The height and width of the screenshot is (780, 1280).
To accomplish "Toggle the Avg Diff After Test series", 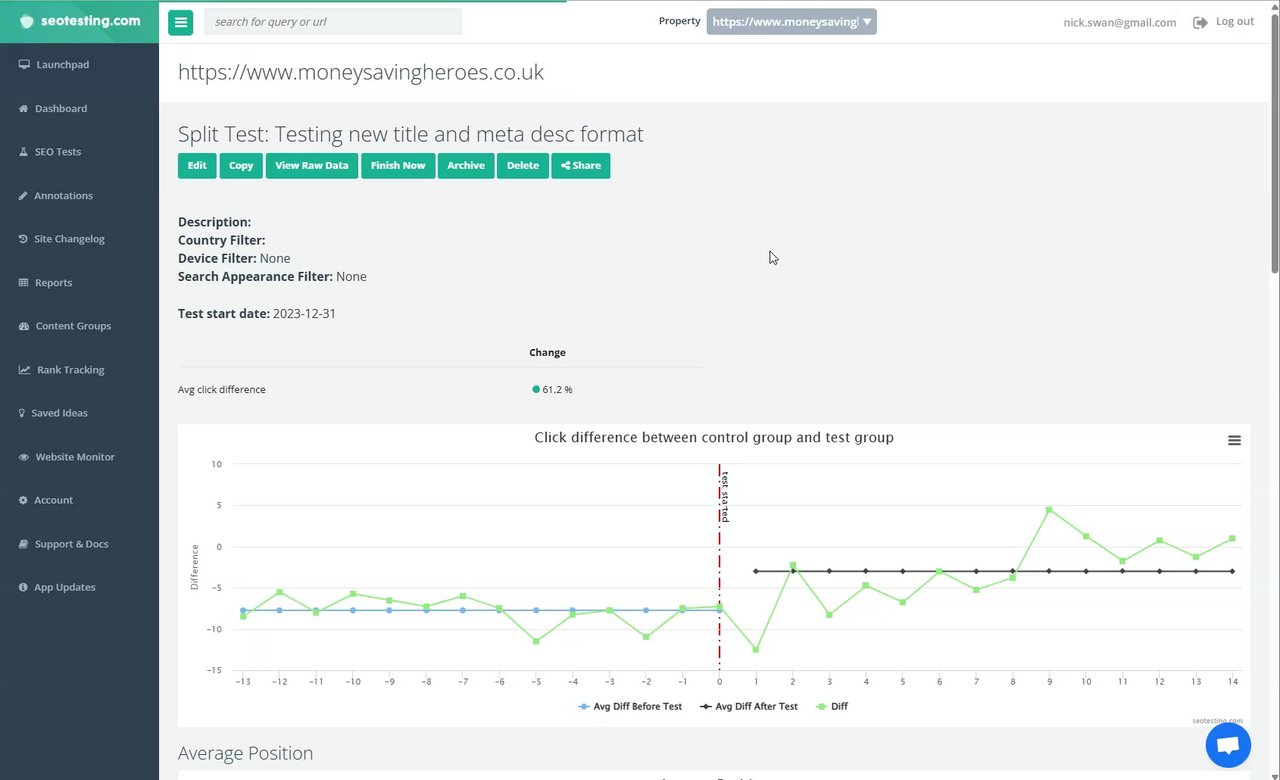I will 749,706.
